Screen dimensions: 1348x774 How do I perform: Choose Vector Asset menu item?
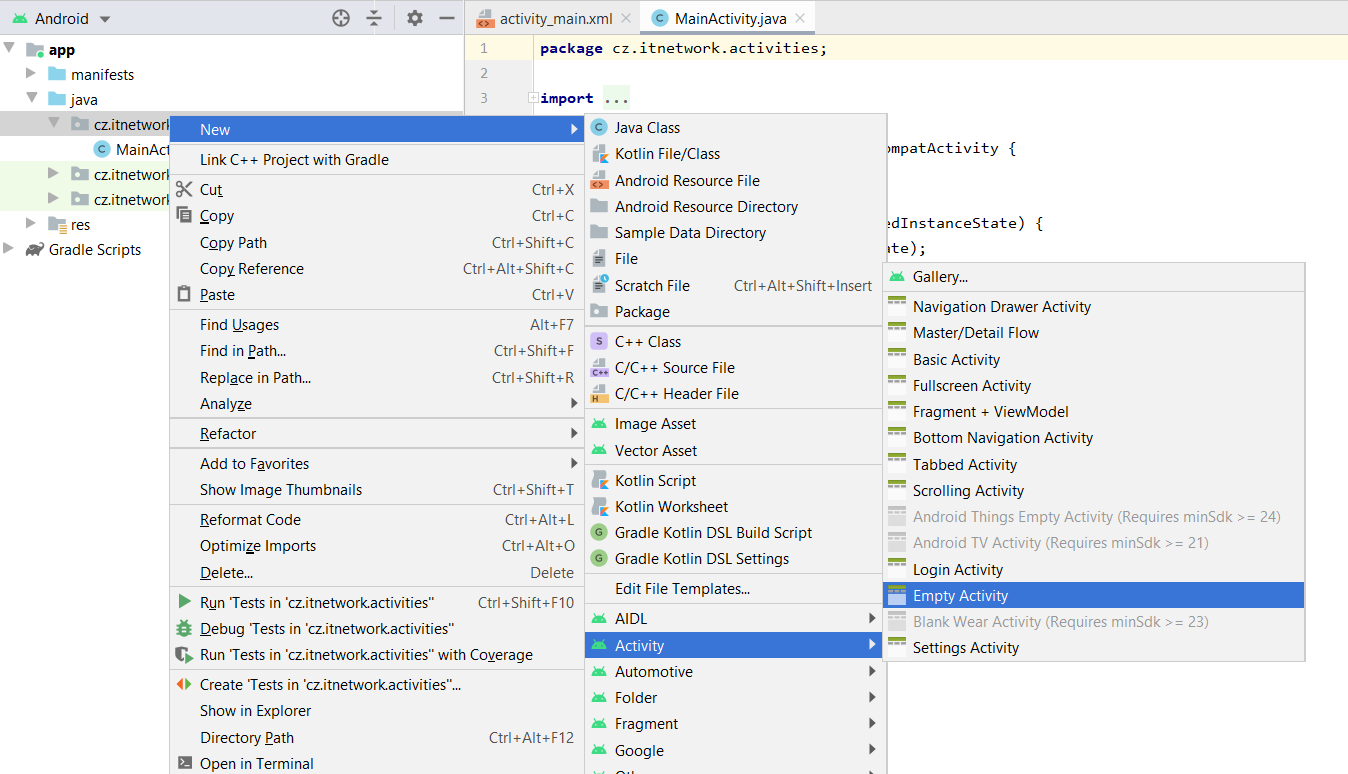click(x=655, y=451)
